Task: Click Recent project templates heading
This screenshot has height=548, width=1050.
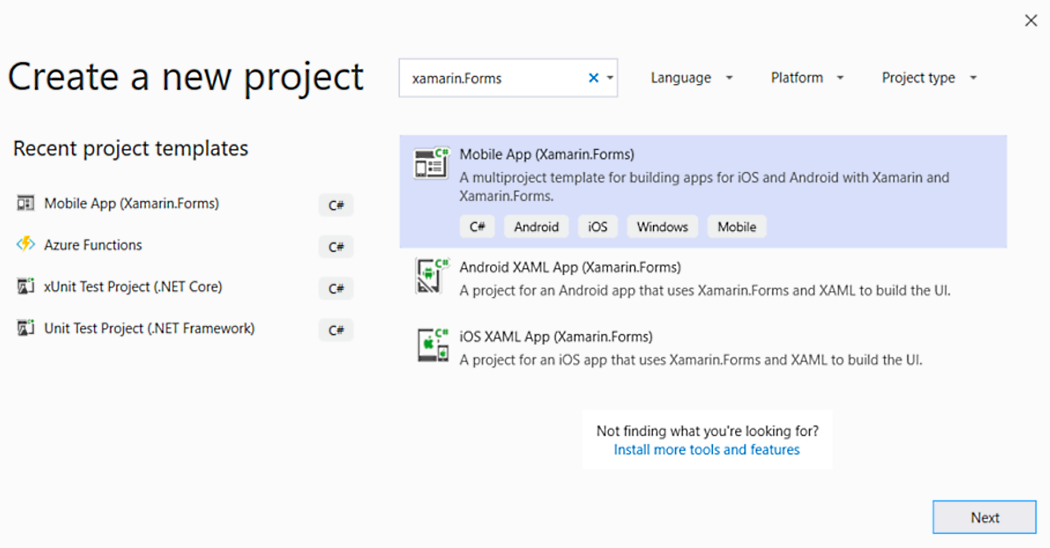Action: click(131, 148)
